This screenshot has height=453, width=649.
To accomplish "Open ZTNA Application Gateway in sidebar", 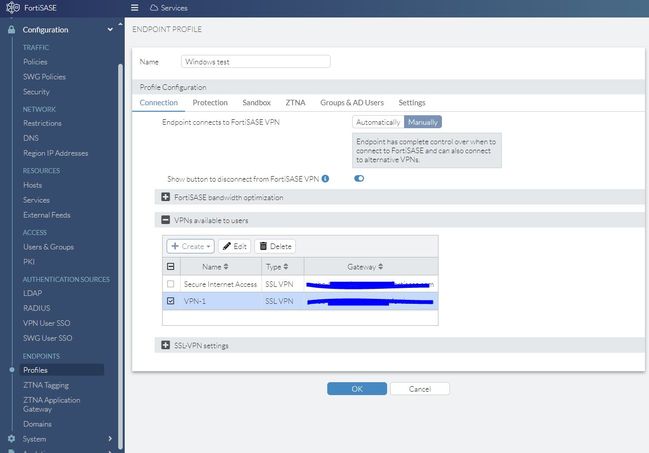I will click(x=52, y=405).
